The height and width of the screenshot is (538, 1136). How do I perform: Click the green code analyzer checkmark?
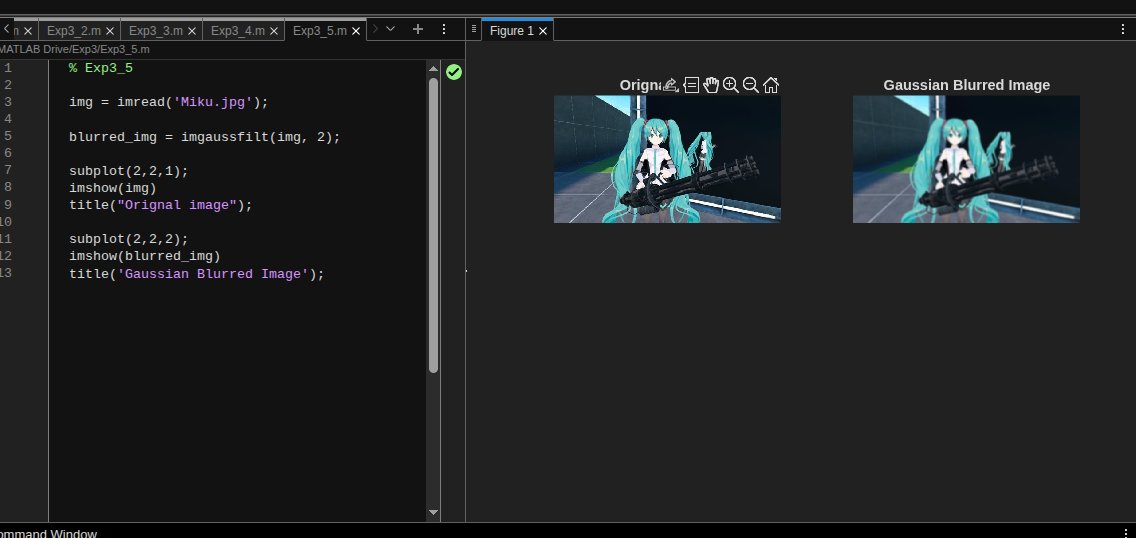point(454,72)
